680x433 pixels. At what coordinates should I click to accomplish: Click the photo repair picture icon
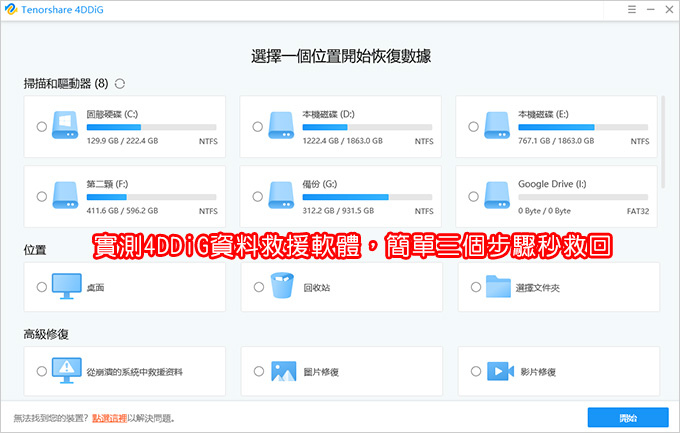[x=284, y=371]
